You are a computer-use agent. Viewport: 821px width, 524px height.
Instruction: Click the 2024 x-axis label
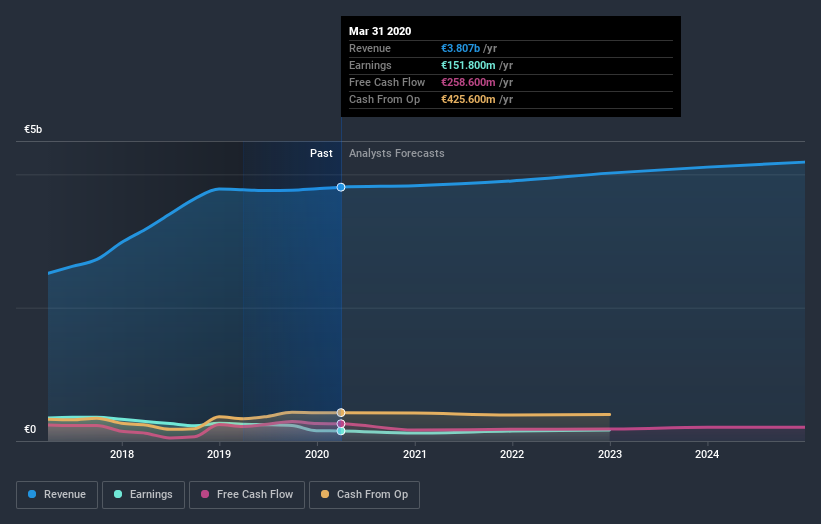coord(707,454)
